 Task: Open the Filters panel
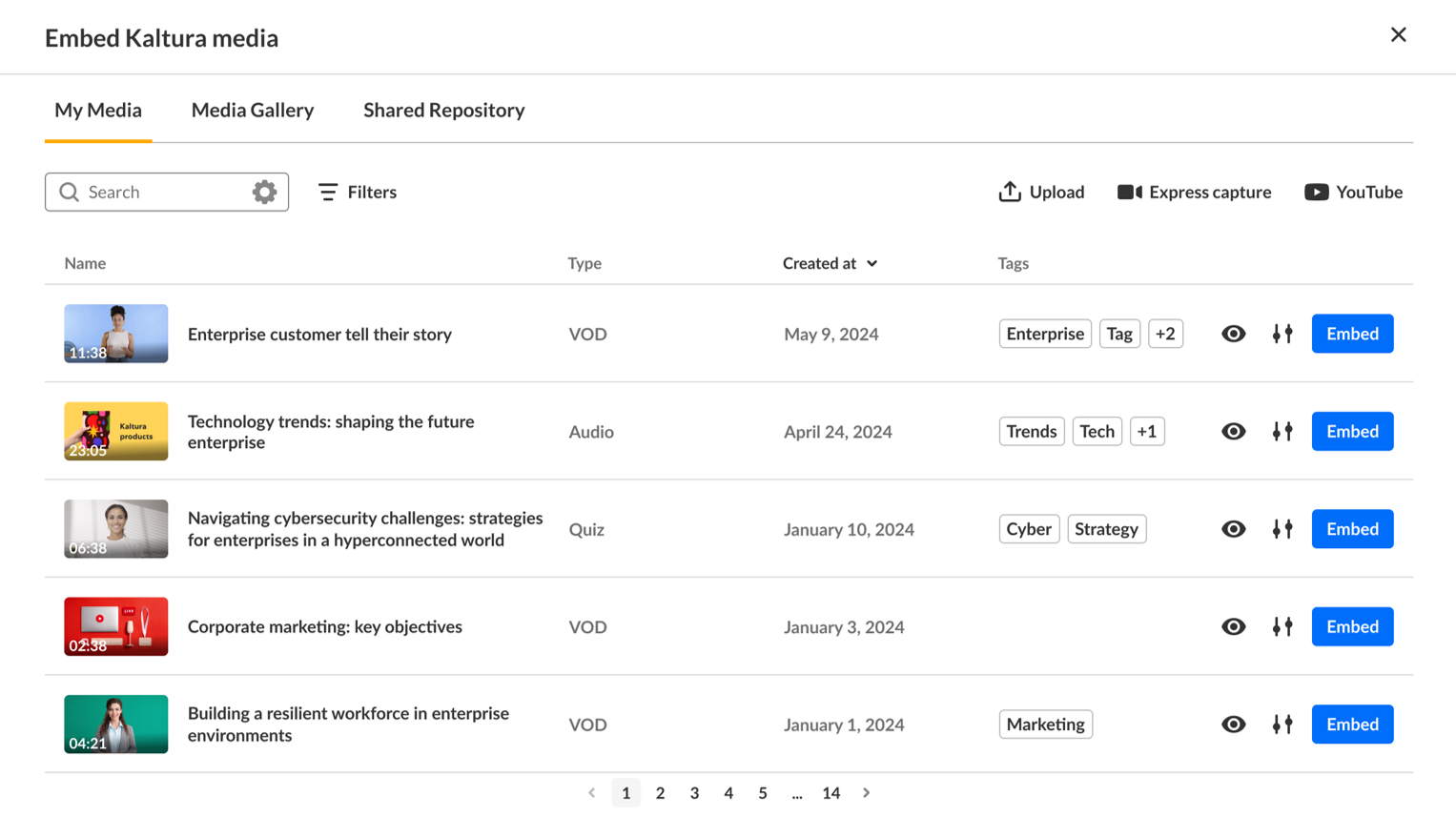pos(358,192)
